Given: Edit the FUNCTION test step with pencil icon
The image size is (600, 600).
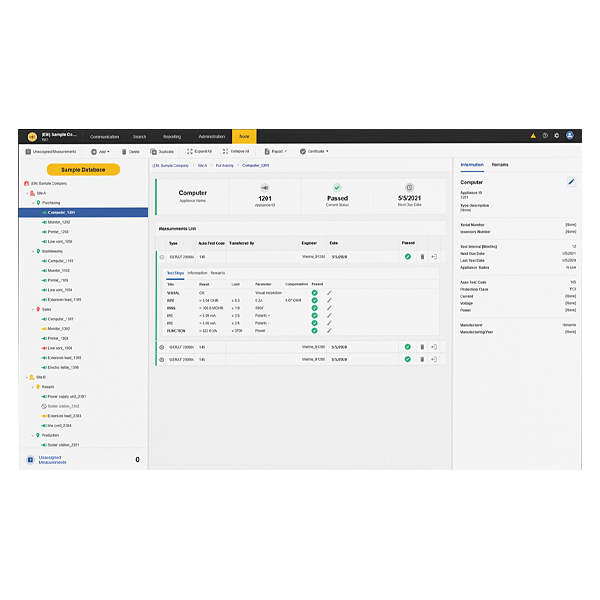Looking at the screenshot, I should point(329,331).
